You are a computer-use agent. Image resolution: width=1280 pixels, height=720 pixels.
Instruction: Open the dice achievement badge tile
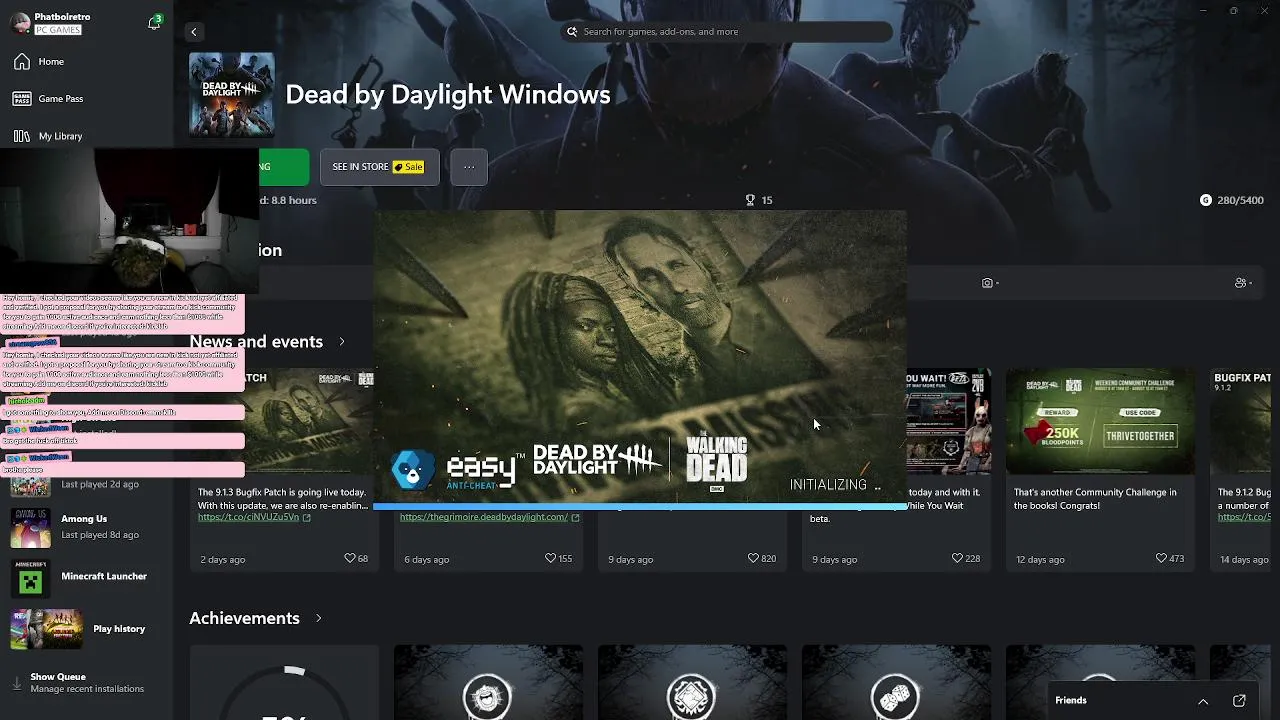pyautogui.click(x=896, y=683)
